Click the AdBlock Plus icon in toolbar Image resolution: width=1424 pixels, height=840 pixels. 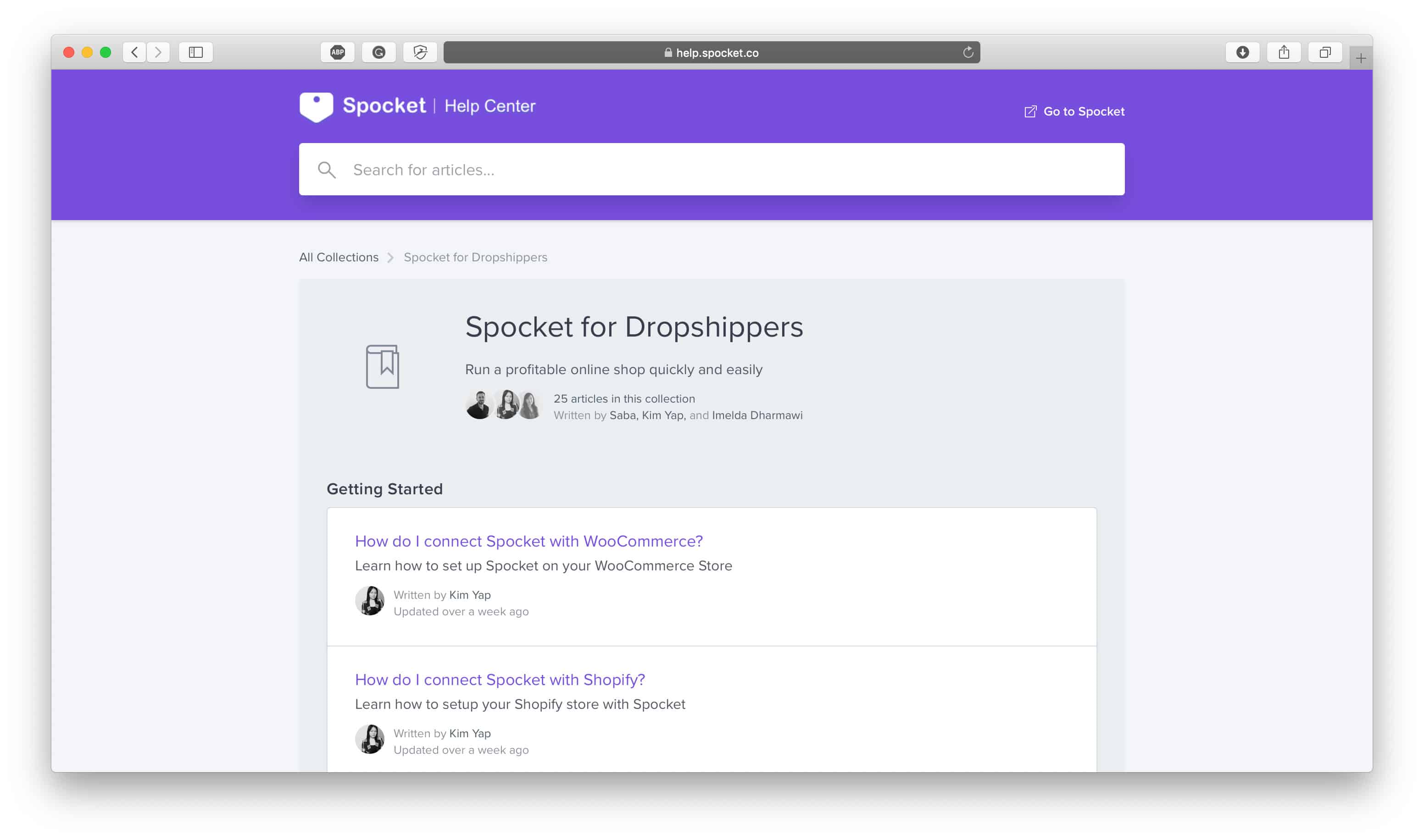coord(337,51)
